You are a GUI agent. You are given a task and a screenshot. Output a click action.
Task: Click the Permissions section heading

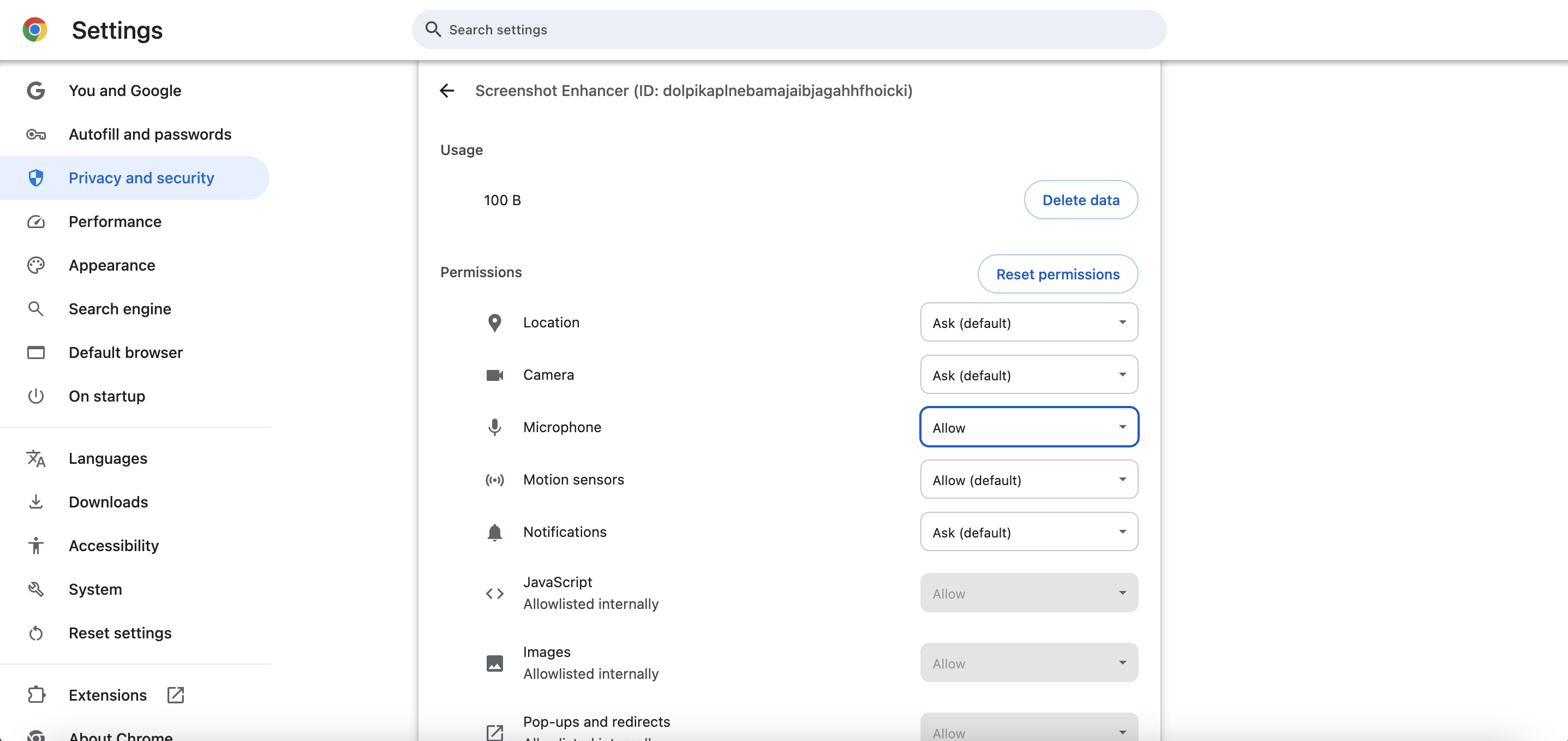[481, 272]
